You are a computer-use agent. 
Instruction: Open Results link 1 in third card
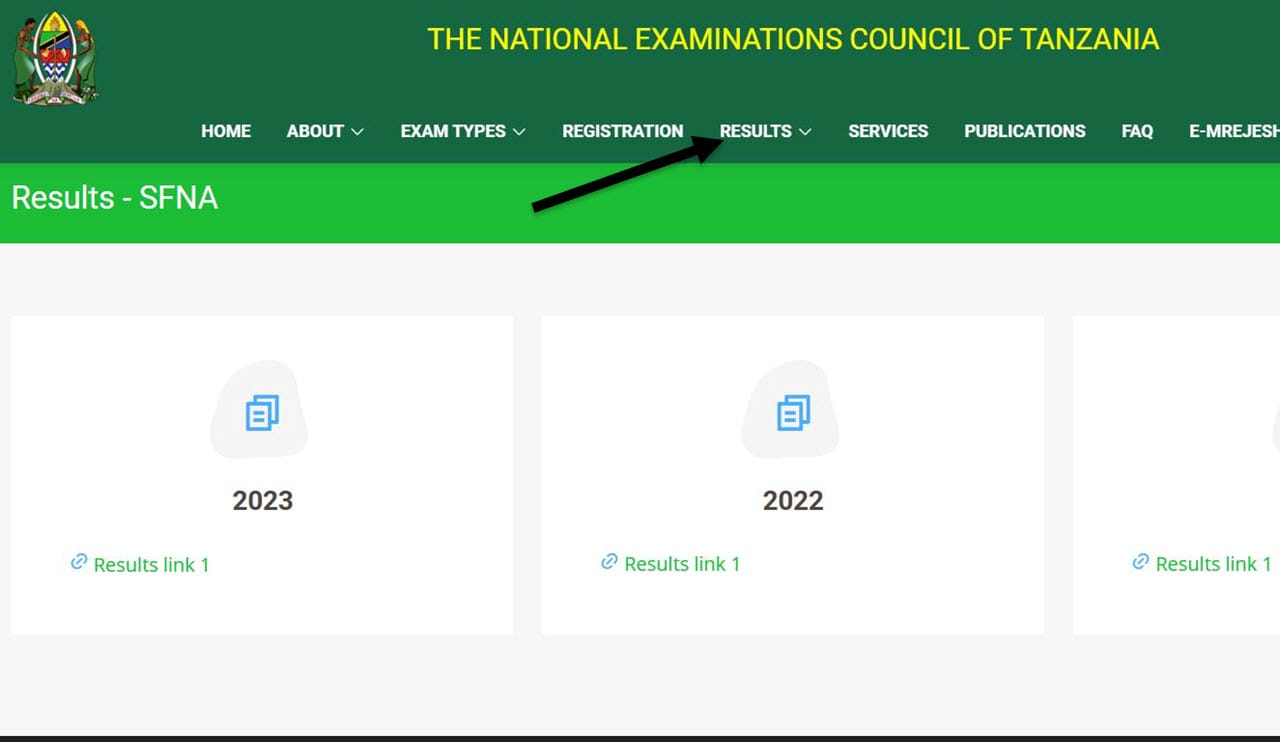(x=1213, y=565)
